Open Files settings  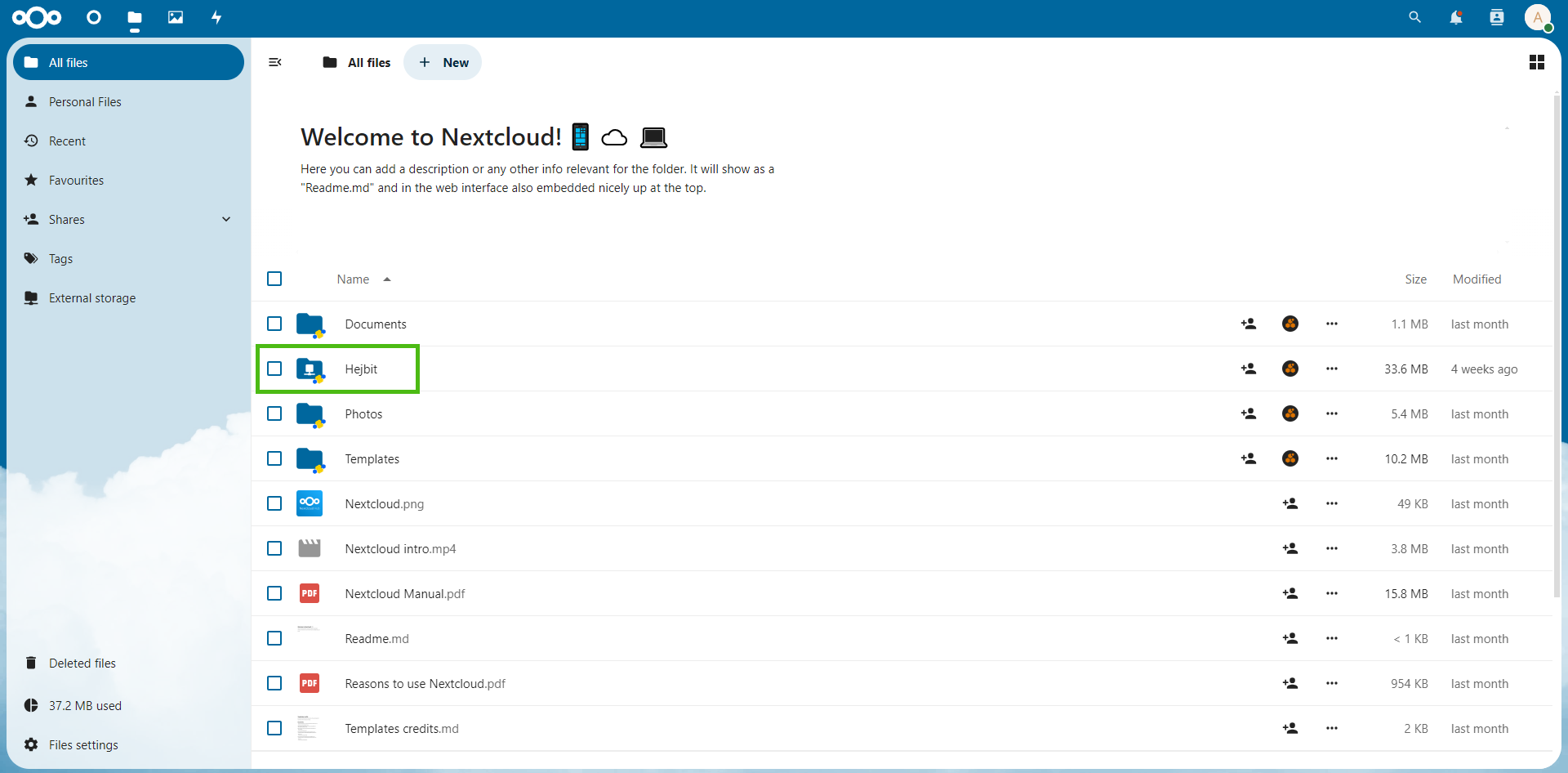[x=82, y=744]
